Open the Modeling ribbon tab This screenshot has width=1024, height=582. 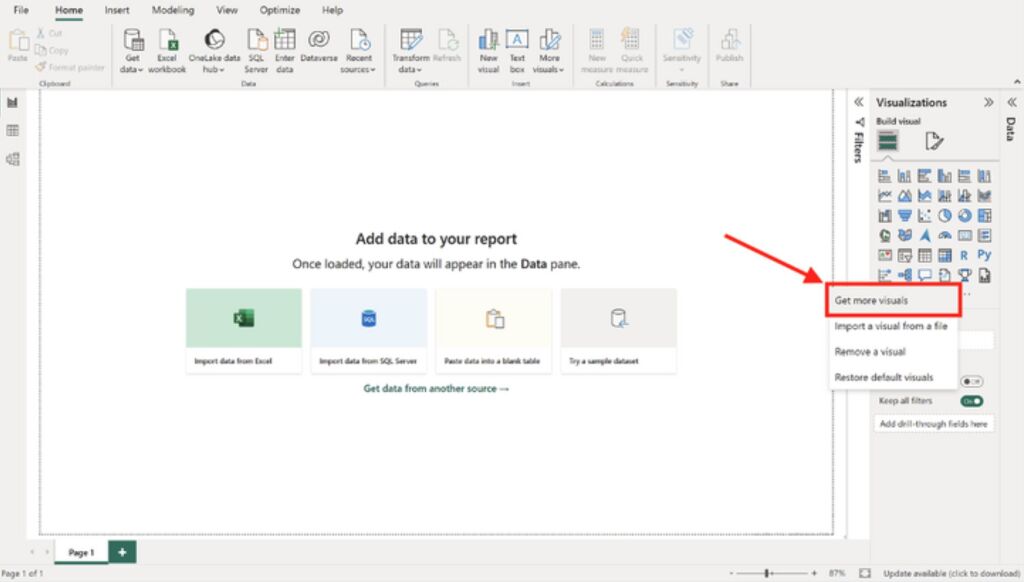point(173,10)
